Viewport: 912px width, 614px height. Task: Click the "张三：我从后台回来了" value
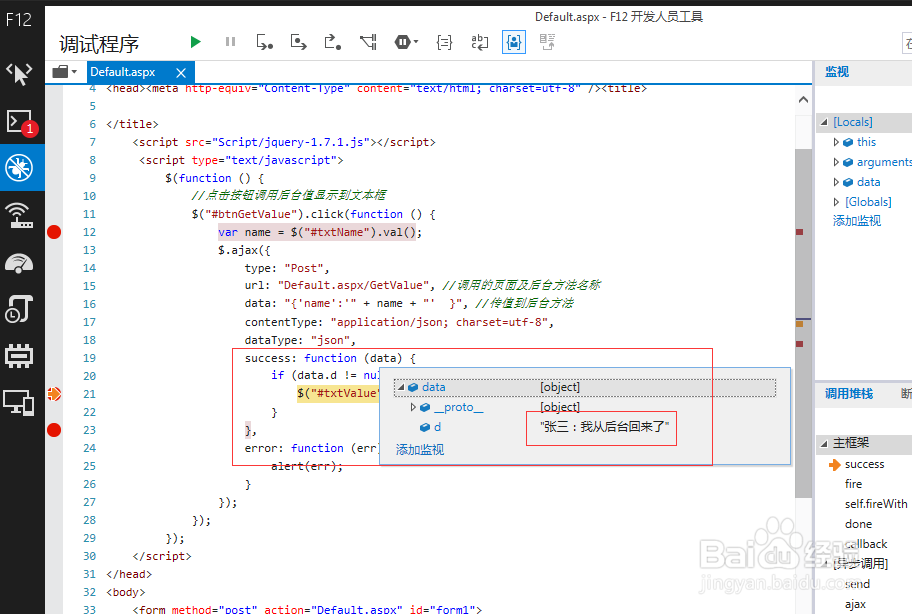604,427
